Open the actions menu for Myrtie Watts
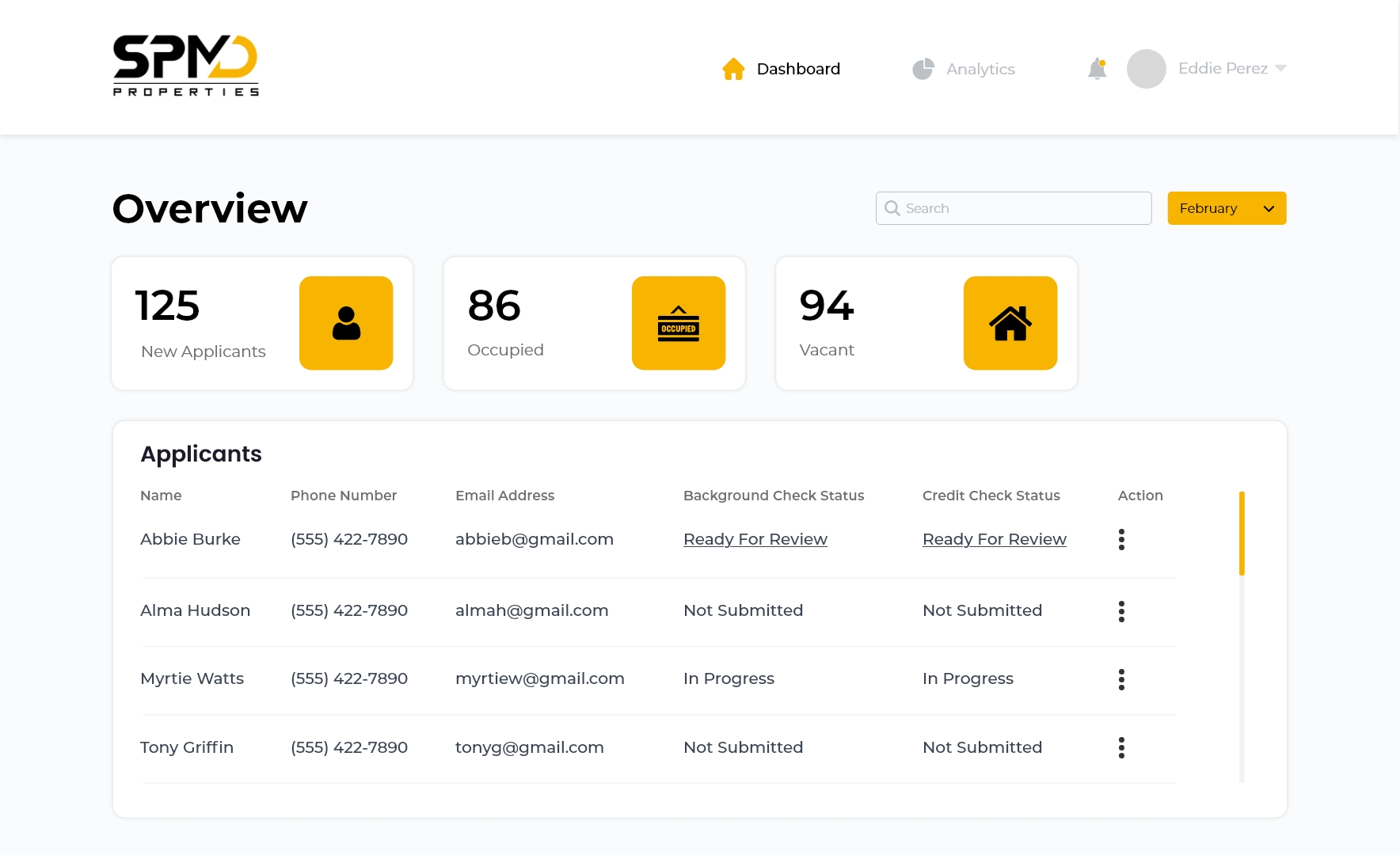The image size is (1400, 855). tap(1121, 678)
